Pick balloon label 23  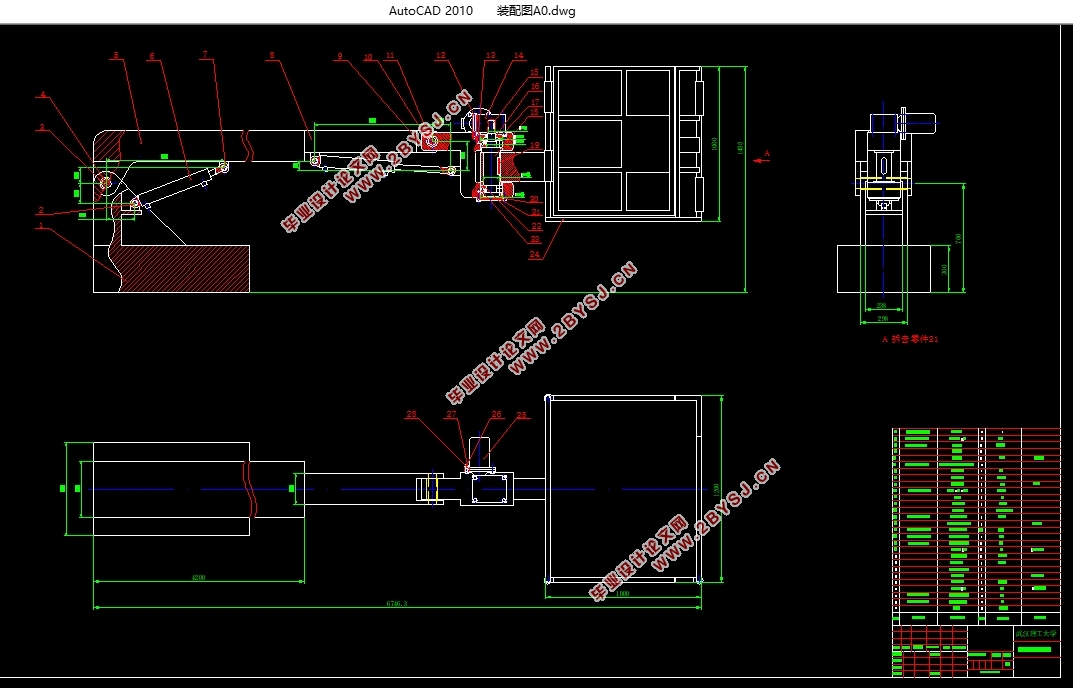click(535, 239)
